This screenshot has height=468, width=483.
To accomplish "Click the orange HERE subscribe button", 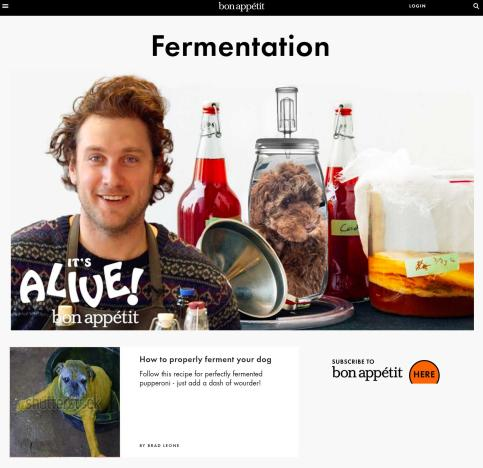I will (424, 372).
